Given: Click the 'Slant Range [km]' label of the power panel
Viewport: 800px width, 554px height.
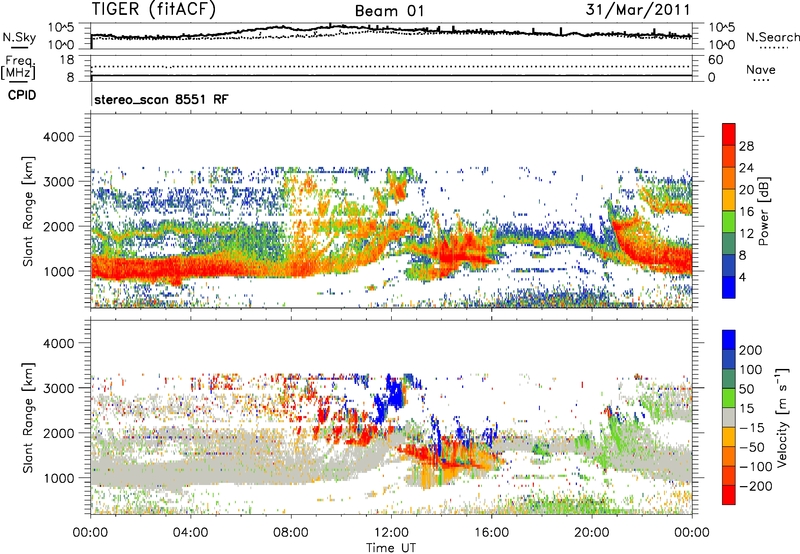Looking at the screenshot, I should (x=28, y=211).
